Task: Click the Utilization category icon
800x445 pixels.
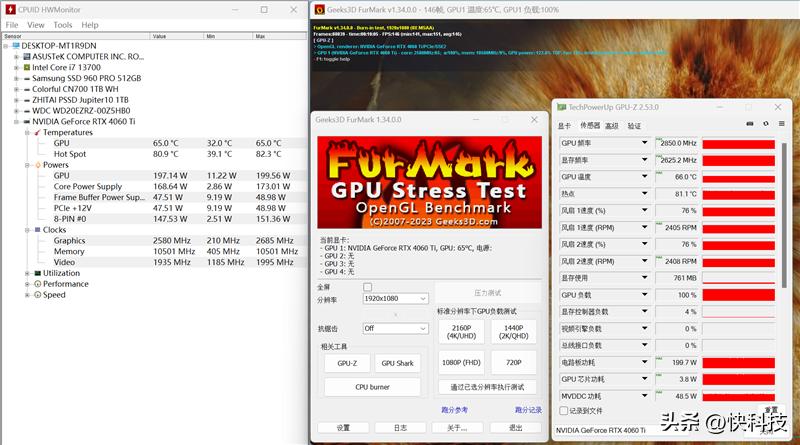Action: coord(38,274)
